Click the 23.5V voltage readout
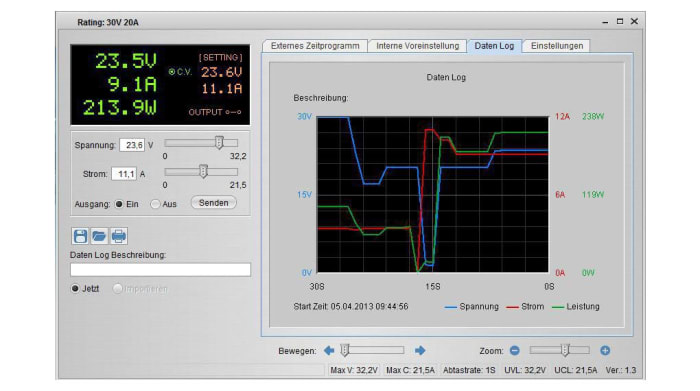This screenshot has width=700, height=391. (126, 61)
